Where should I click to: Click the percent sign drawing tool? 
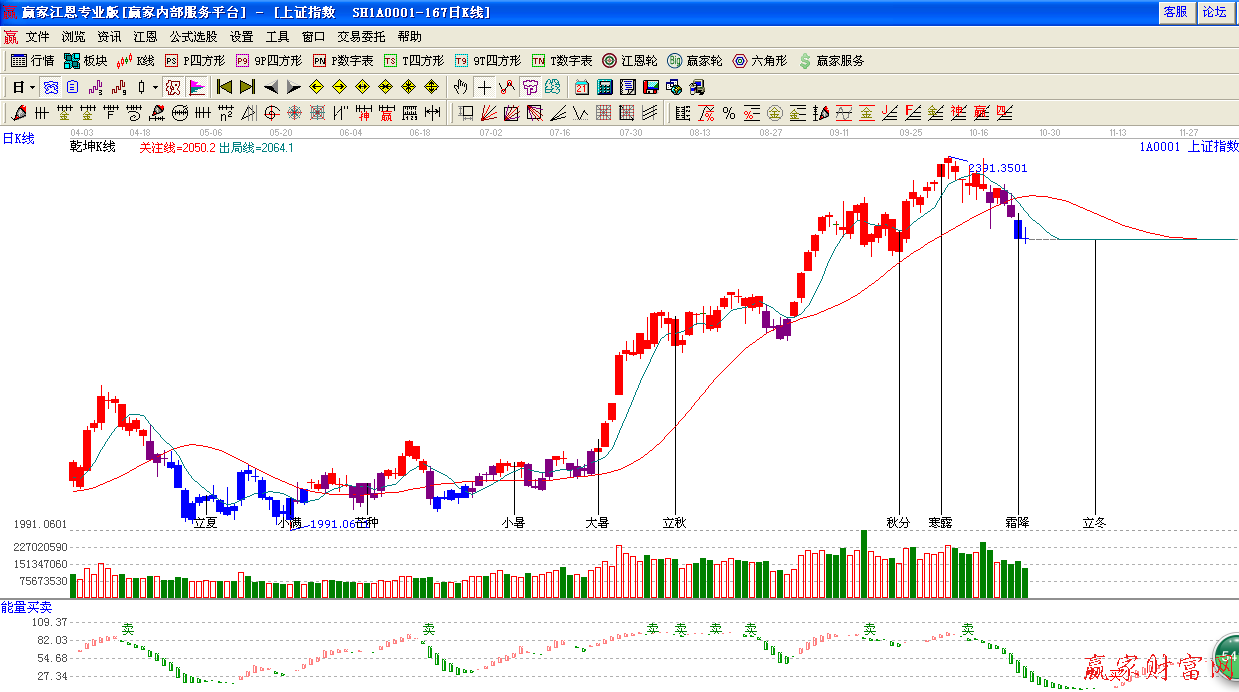[x=729, y=113]
